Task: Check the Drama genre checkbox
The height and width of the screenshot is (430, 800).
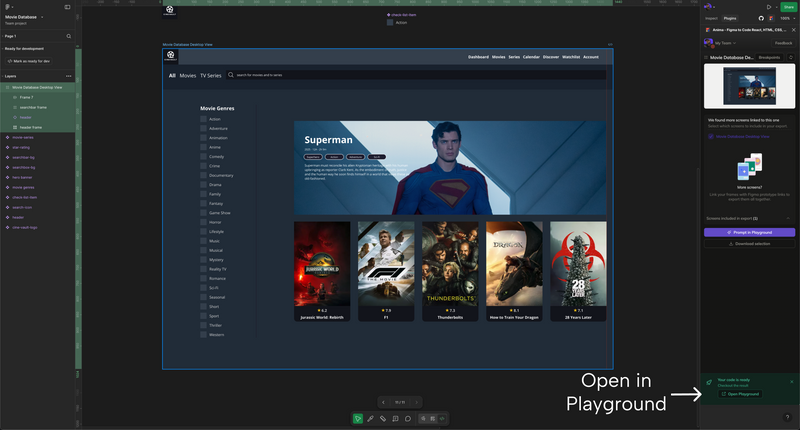Action: (x=204, y=185)
